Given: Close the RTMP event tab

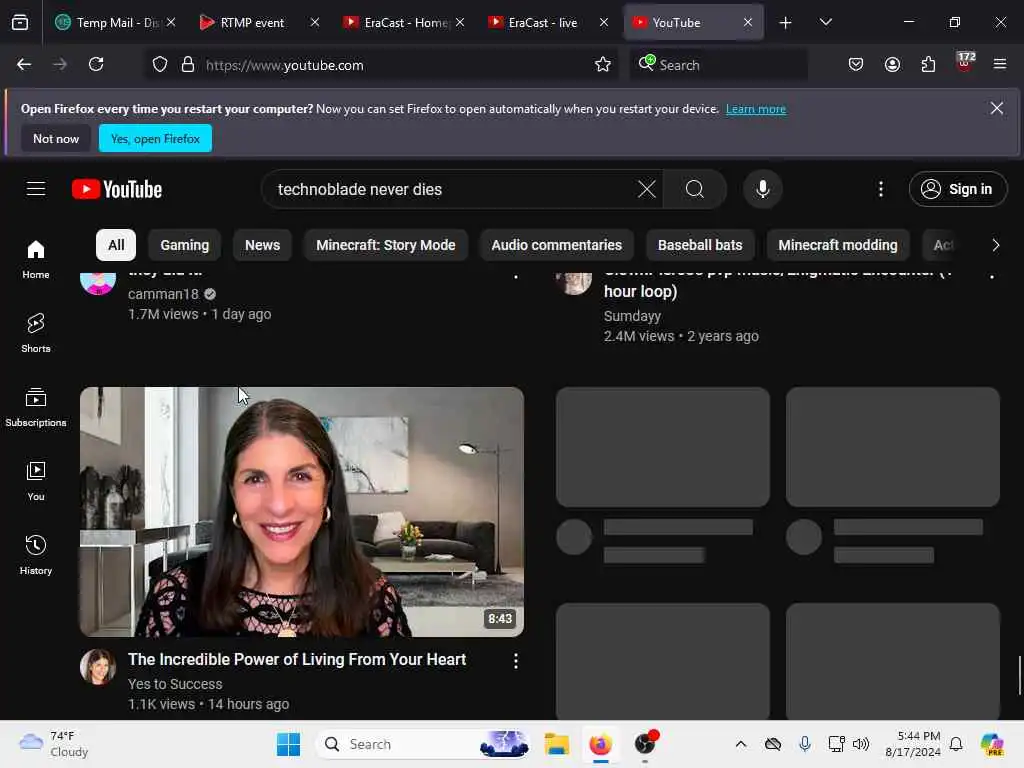Looking at the screenshot, I should click(315, 23).
